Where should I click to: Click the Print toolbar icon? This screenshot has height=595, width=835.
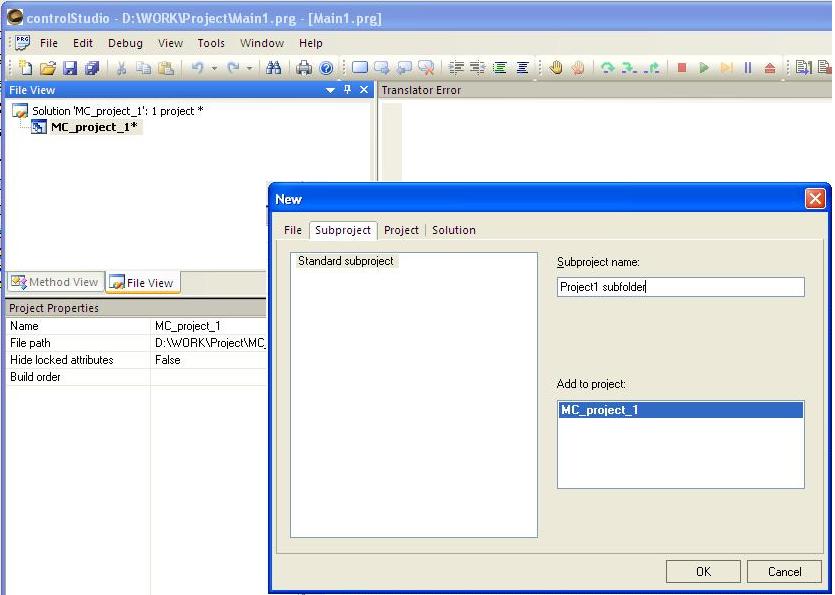pyautogui.click(x=304, y=68)
